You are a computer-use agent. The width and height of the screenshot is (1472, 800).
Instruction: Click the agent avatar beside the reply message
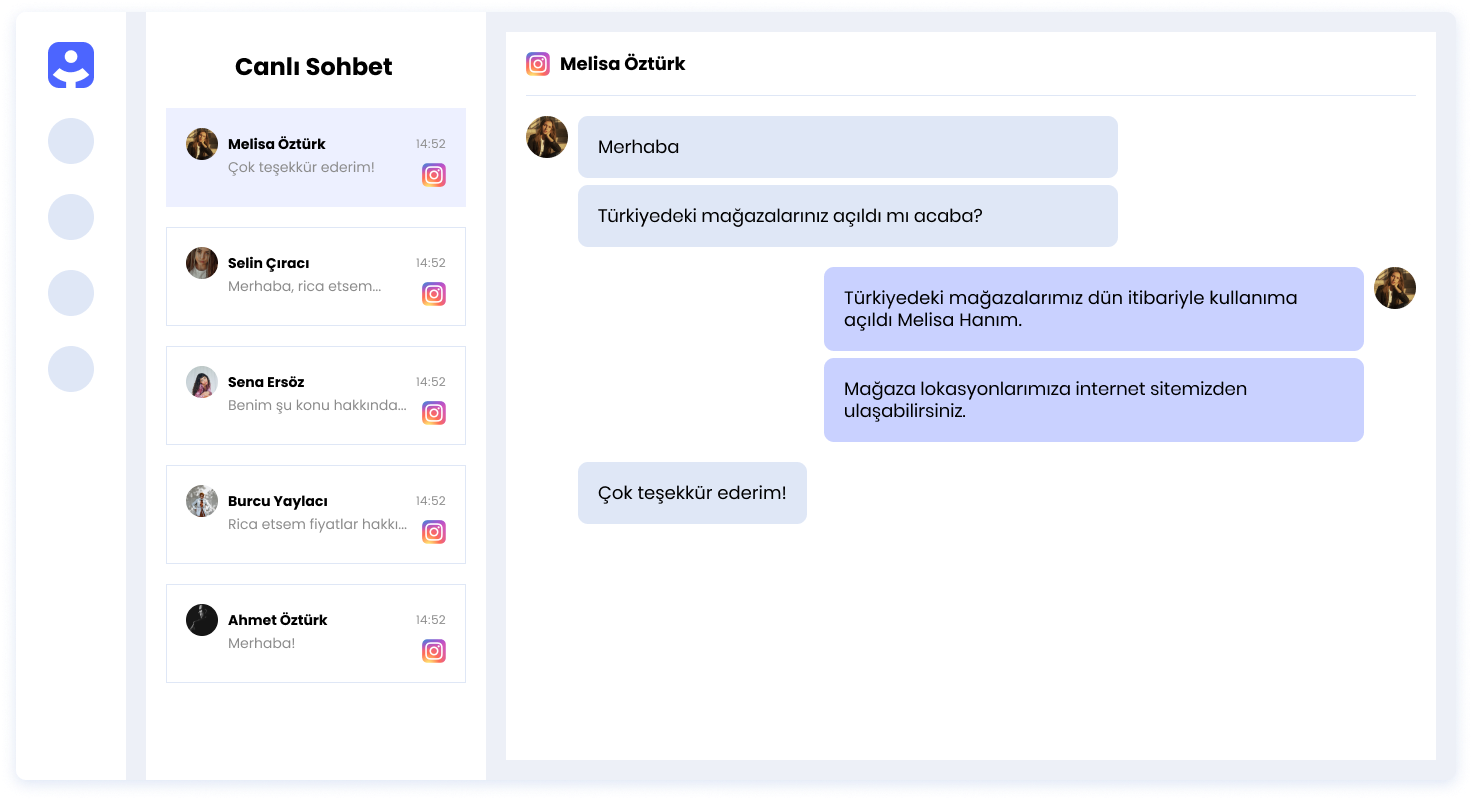click(x=1394, y=287)
